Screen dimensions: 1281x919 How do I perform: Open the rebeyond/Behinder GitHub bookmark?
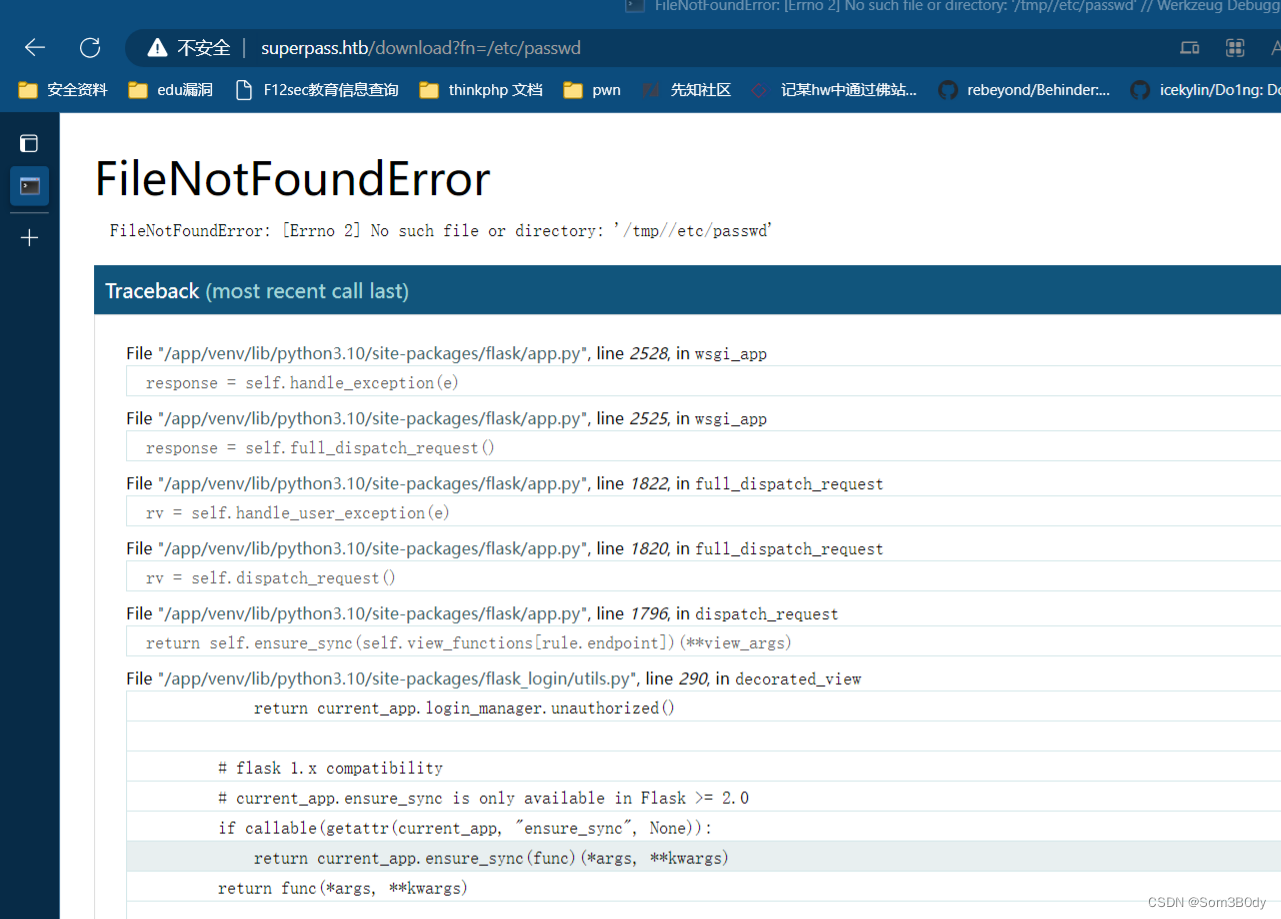click(x=1024, y=90)
